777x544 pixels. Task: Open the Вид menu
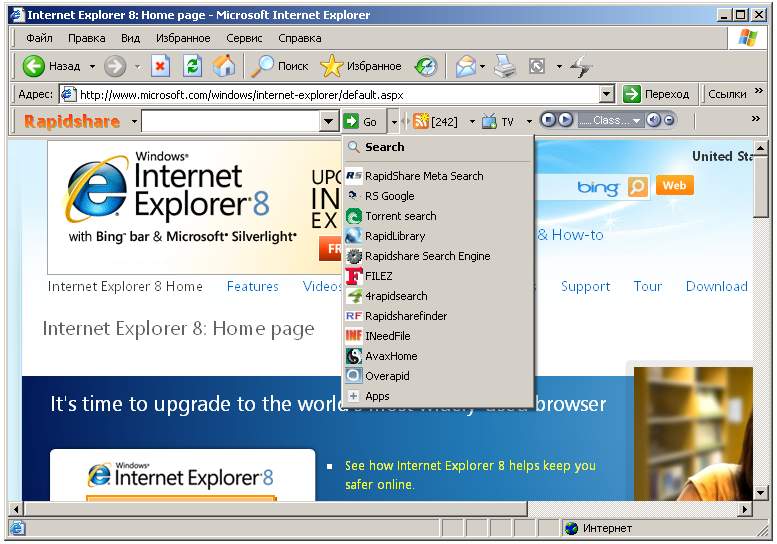point(130,38)
